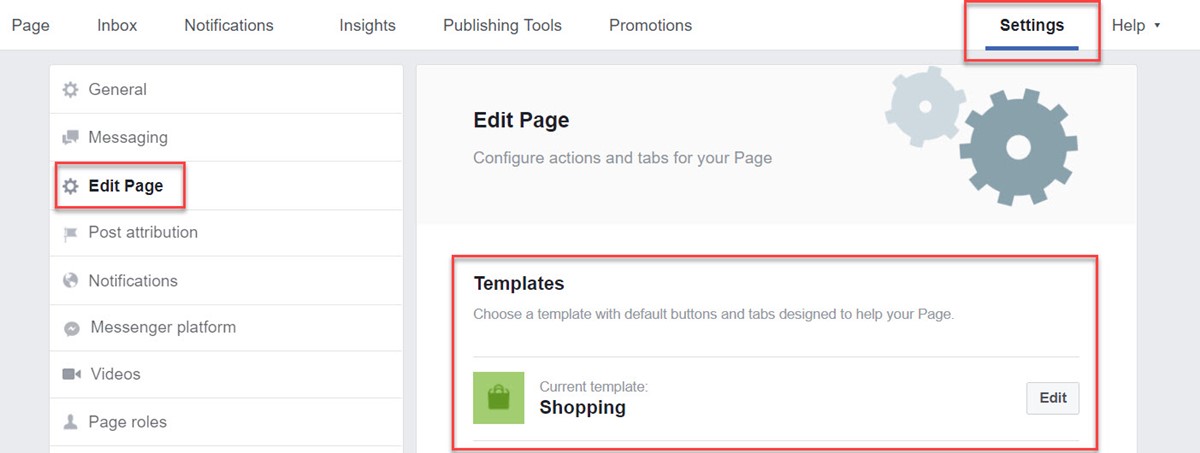Open the Inbox tab
Image resolution: width=1200 pixels, height=453 pixels.
click(x=117, y=26)
